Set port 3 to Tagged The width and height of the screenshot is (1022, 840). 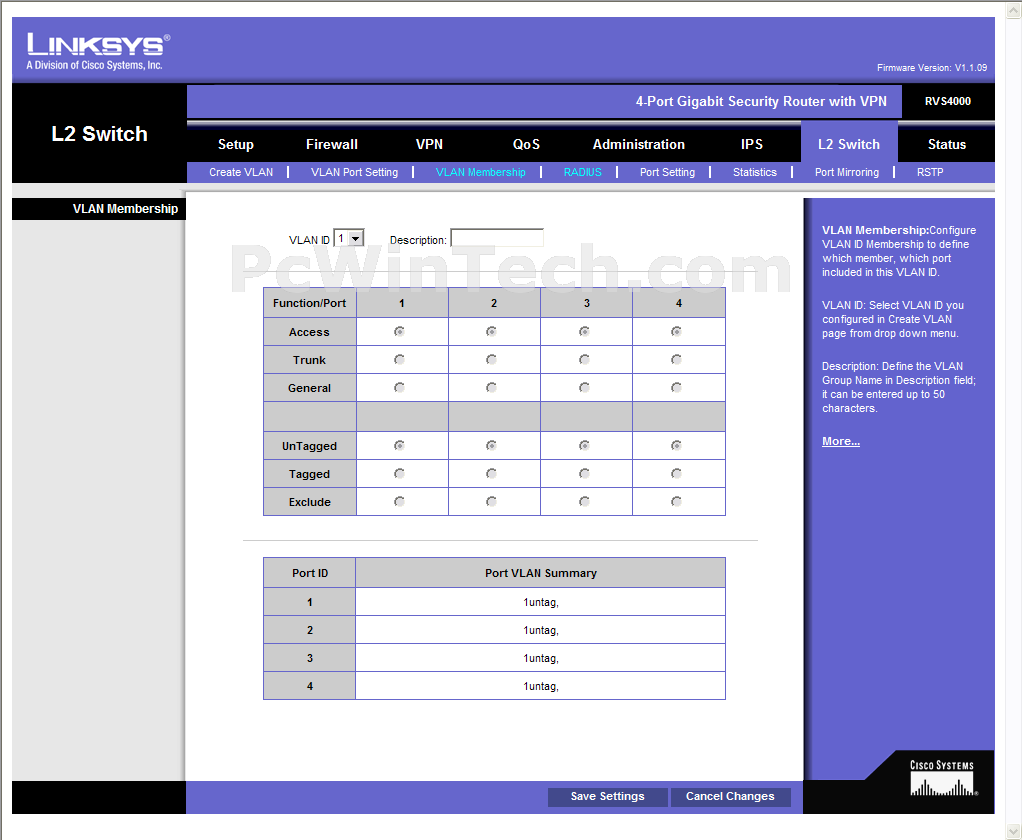(585, 474)
